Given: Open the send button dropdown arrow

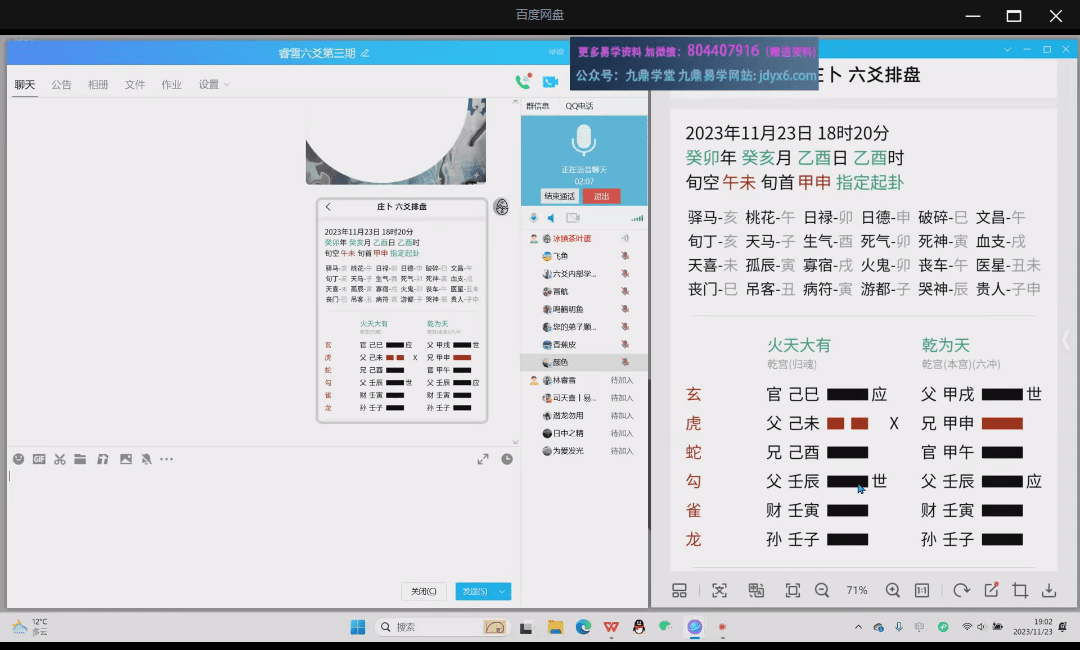Looking at the screenshot, I should (503, 591).
